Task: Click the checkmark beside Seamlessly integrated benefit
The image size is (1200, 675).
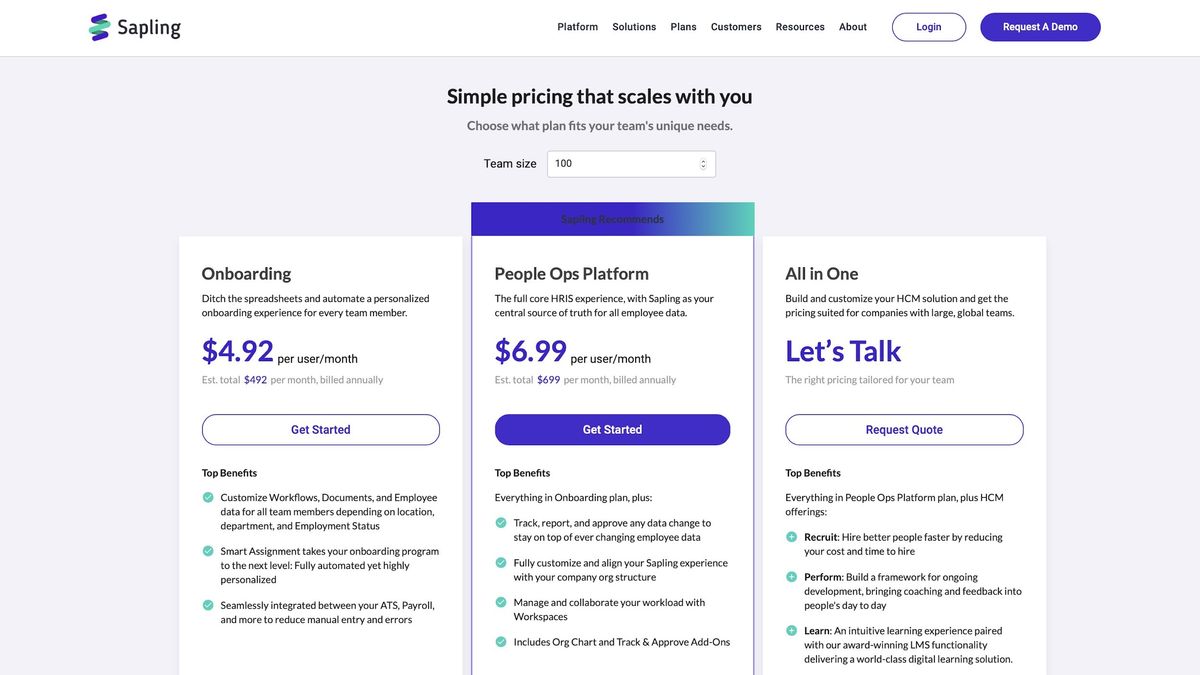Action: coord(207,604)
